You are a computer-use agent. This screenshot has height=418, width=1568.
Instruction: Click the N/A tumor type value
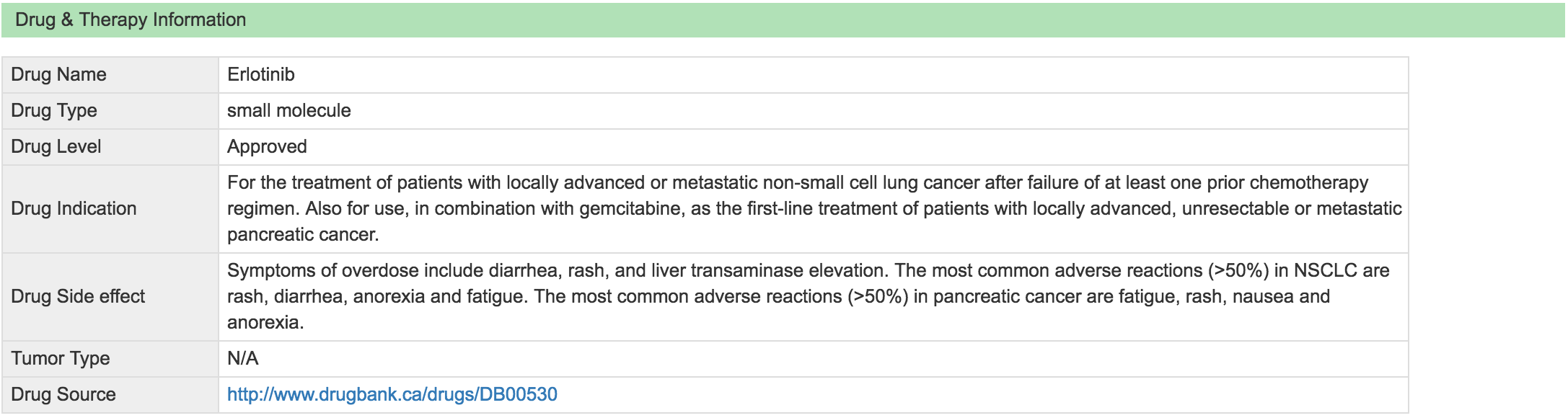click(243, 358)
